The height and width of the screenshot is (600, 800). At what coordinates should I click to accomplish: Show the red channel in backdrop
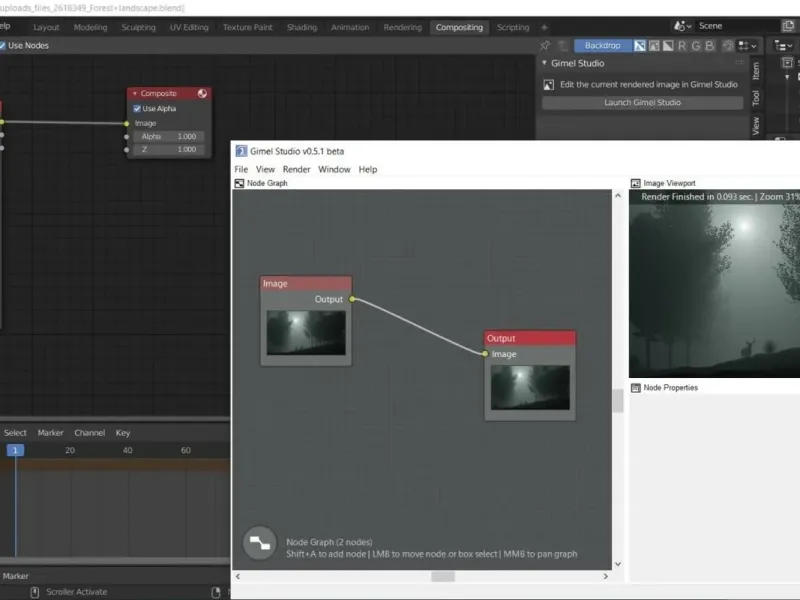coord(682,45)
